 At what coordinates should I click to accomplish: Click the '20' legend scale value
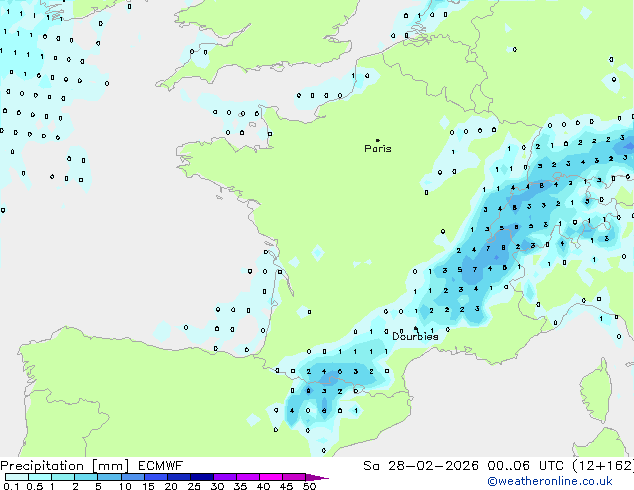(x=171, y=486)
